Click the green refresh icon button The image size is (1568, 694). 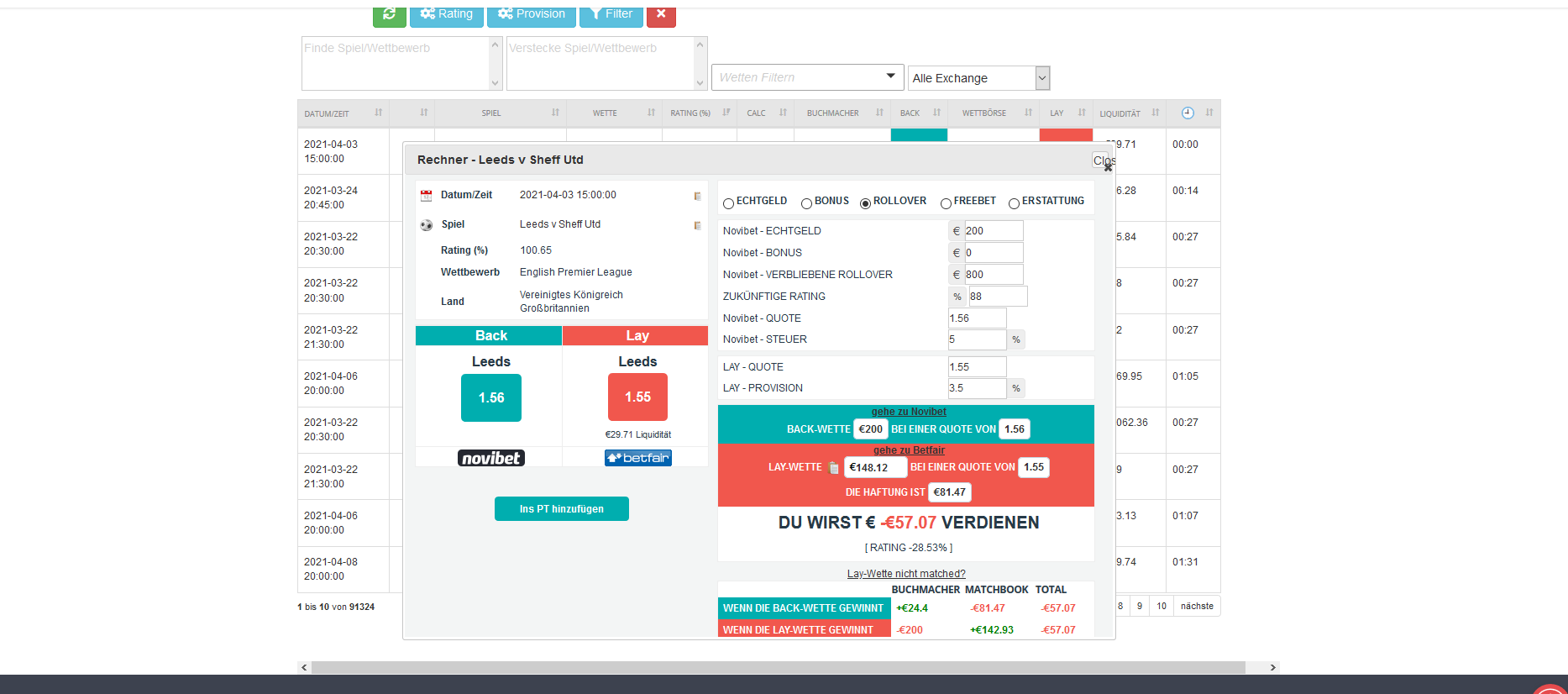tap(389, 14)
